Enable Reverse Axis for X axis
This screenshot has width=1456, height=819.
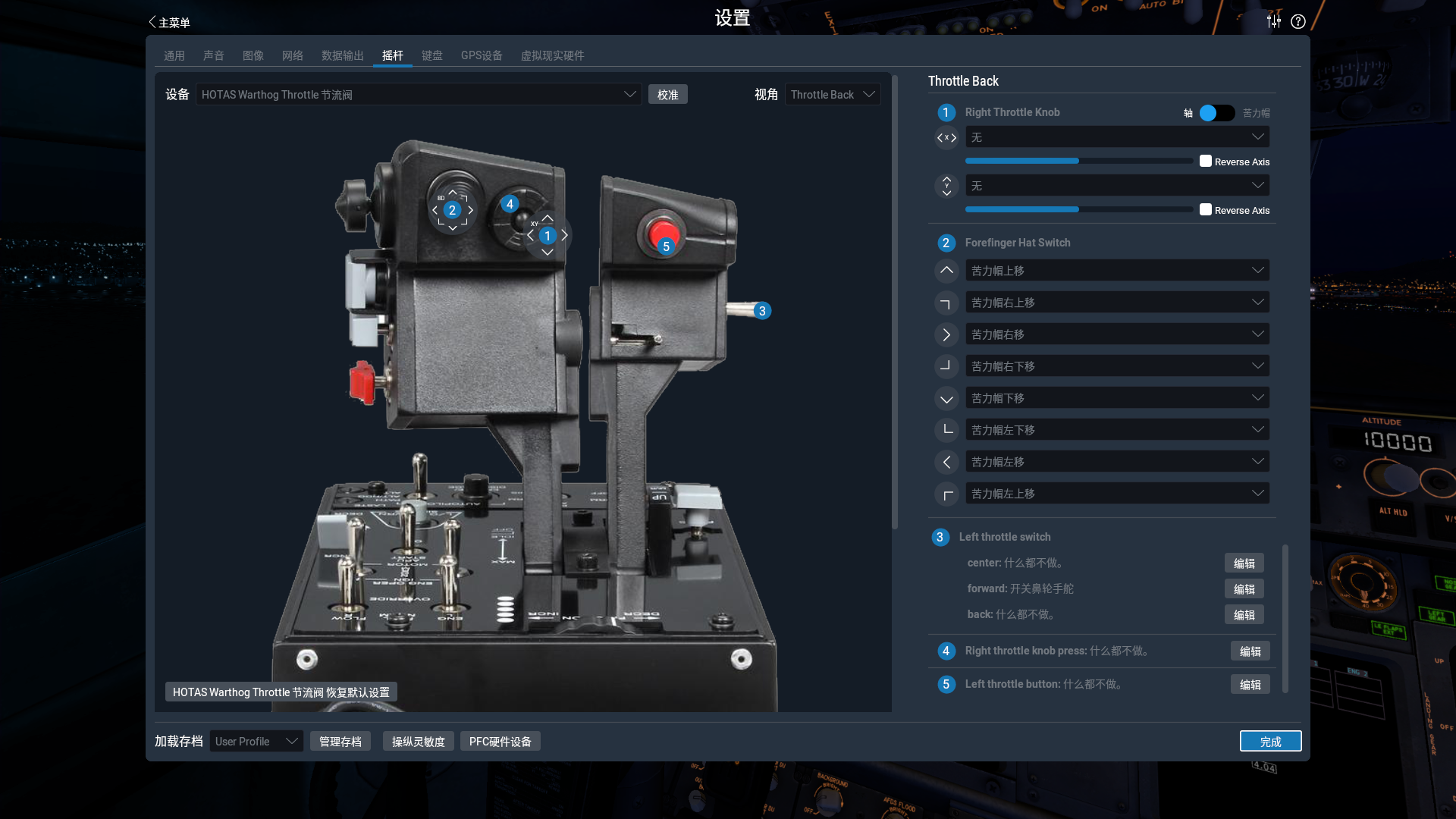pos(1206,161)
